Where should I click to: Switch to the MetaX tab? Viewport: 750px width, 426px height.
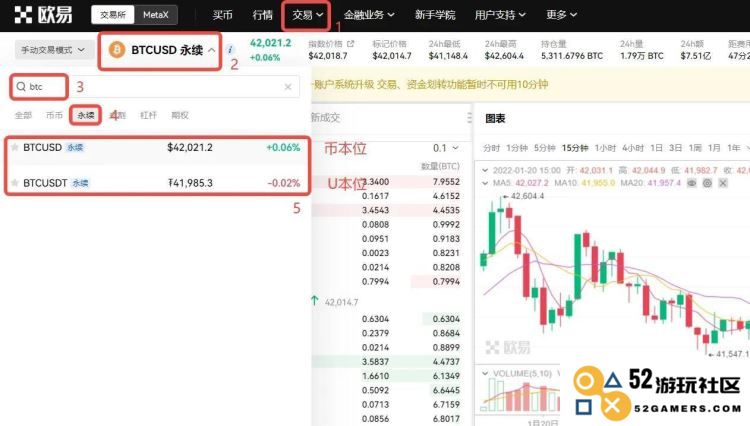[156, 15]
